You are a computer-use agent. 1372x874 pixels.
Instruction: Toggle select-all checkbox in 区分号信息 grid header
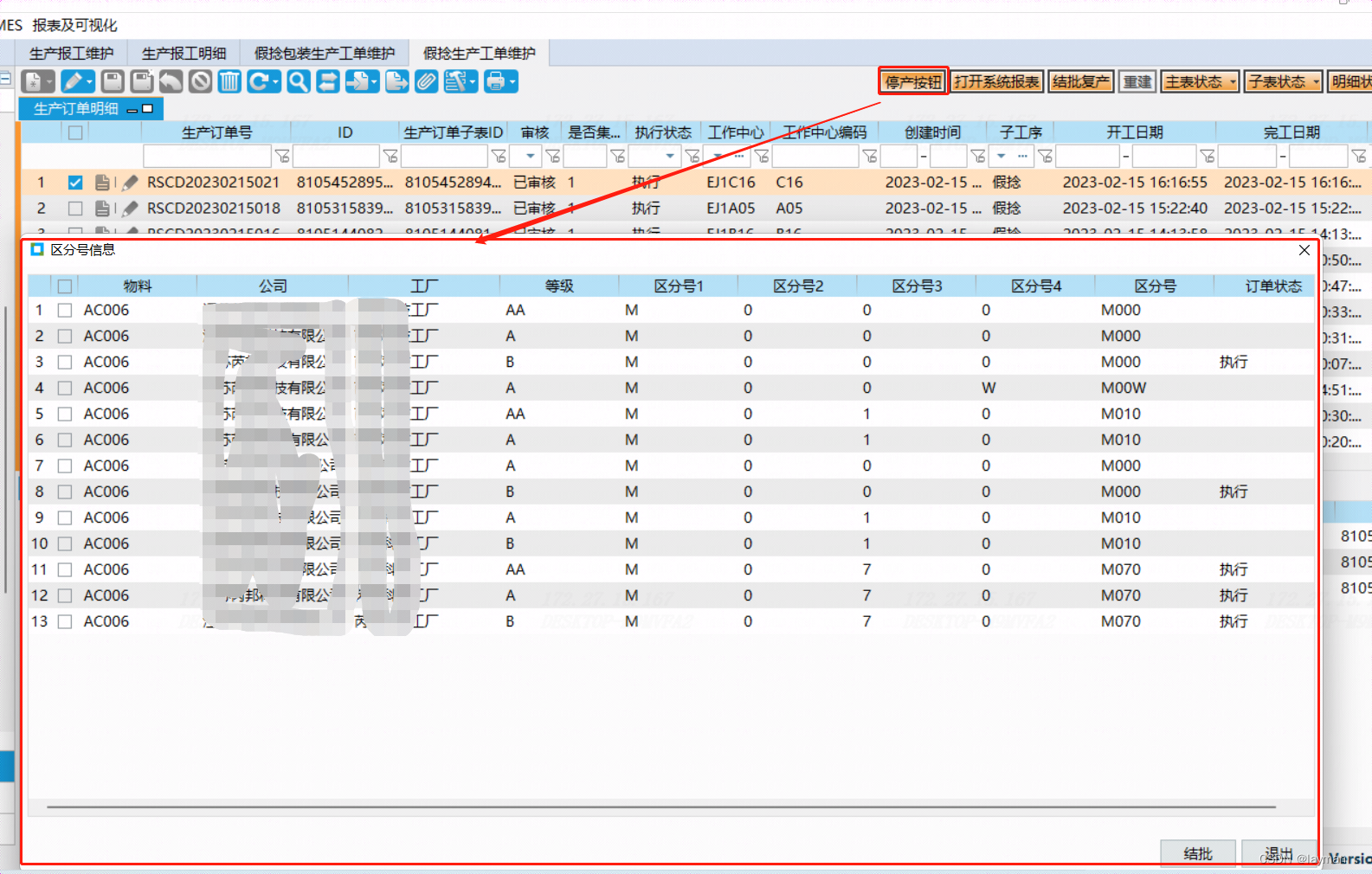coord(65,286)
